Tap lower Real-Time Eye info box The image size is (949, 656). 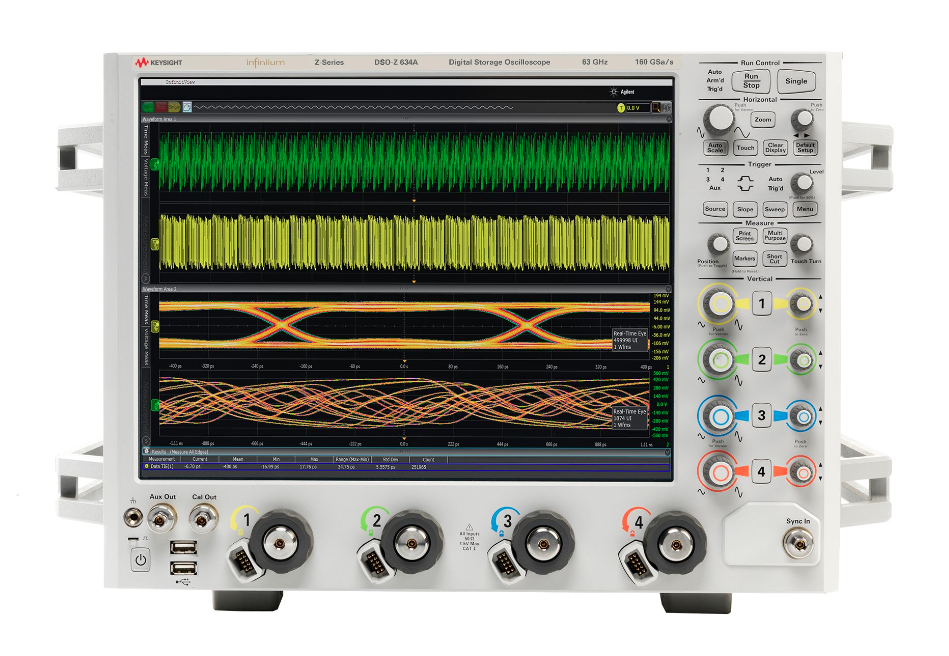coord(629,418)
